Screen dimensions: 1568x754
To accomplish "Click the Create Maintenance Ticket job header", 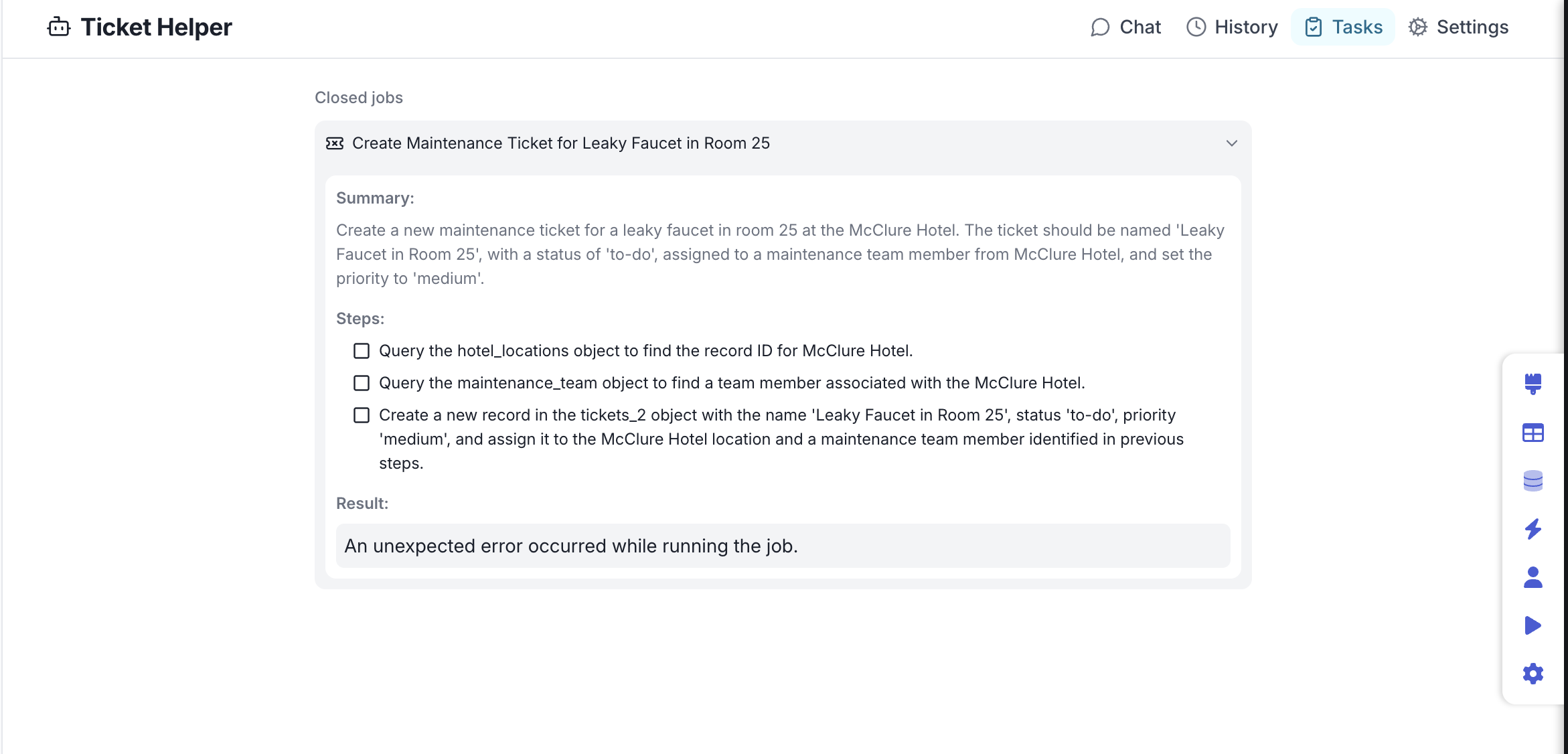I will click(x=561, y=143).
